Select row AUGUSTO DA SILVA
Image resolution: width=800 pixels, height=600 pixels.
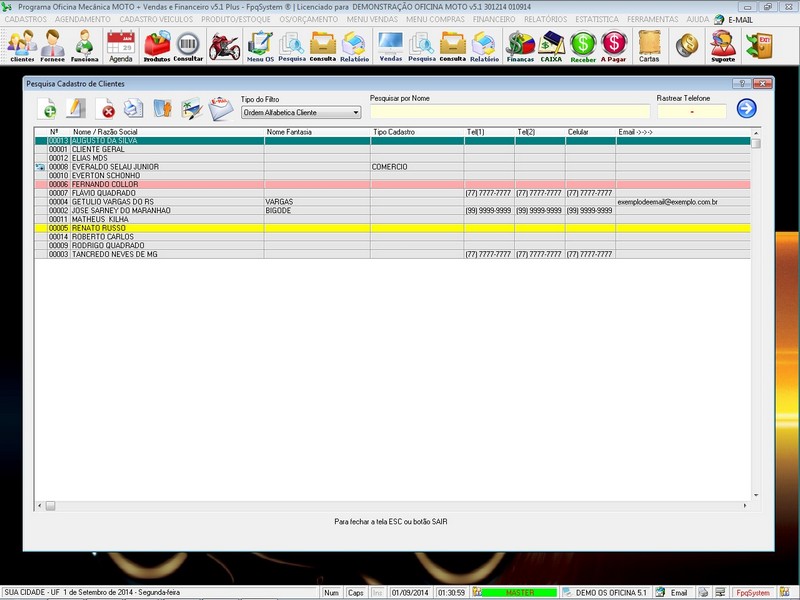click(x=392, y=141)
